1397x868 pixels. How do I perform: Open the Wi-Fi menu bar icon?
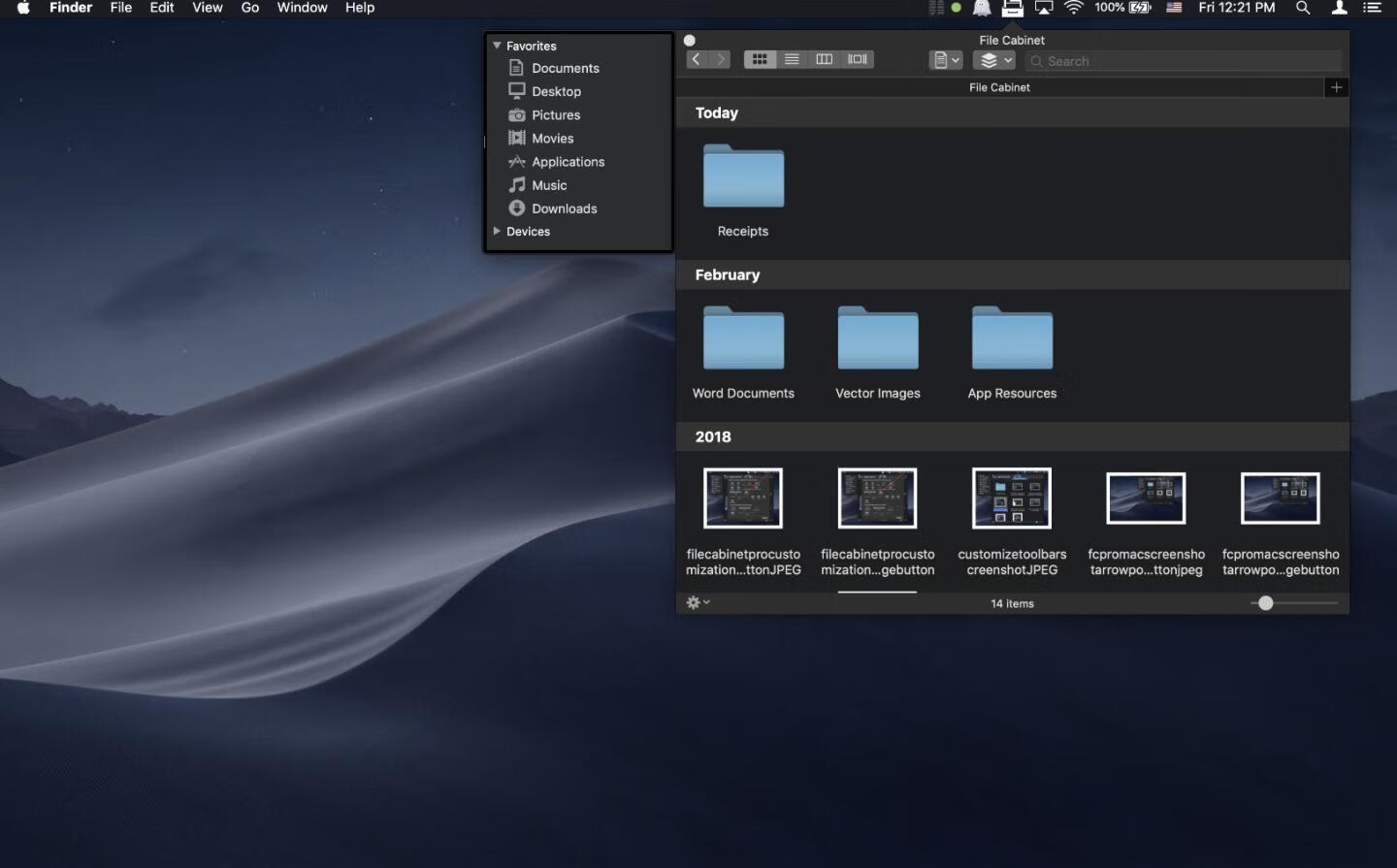tap(1073, 8)
